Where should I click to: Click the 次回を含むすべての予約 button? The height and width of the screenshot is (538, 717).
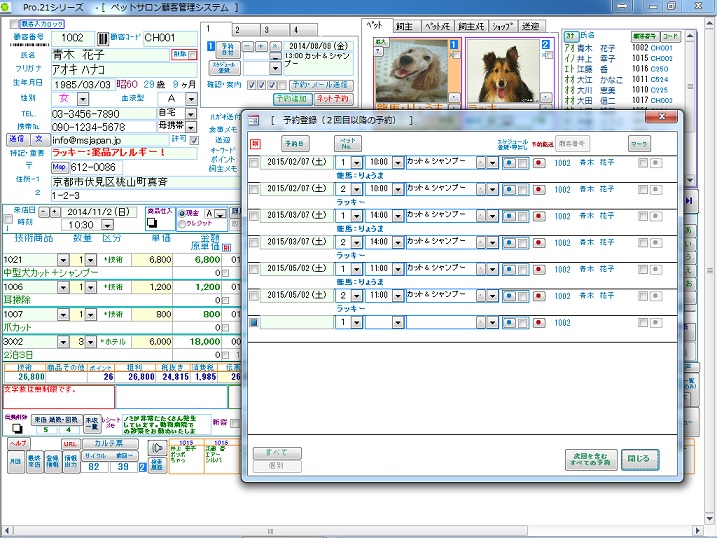click(591, 459)
